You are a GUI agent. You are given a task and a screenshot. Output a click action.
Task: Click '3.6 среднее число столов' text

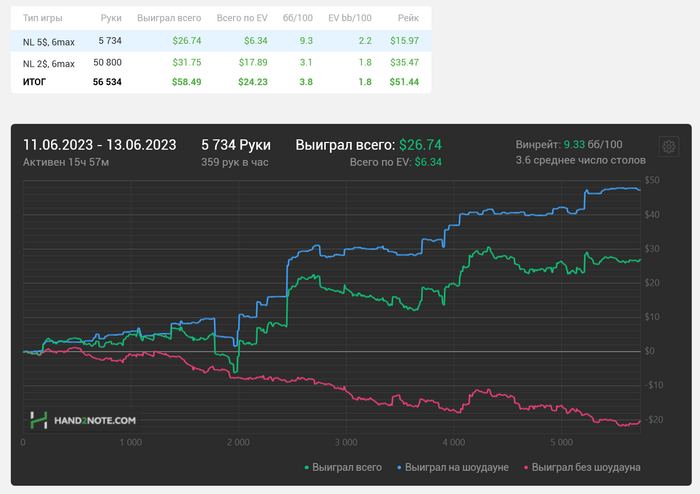click(580, 160)
